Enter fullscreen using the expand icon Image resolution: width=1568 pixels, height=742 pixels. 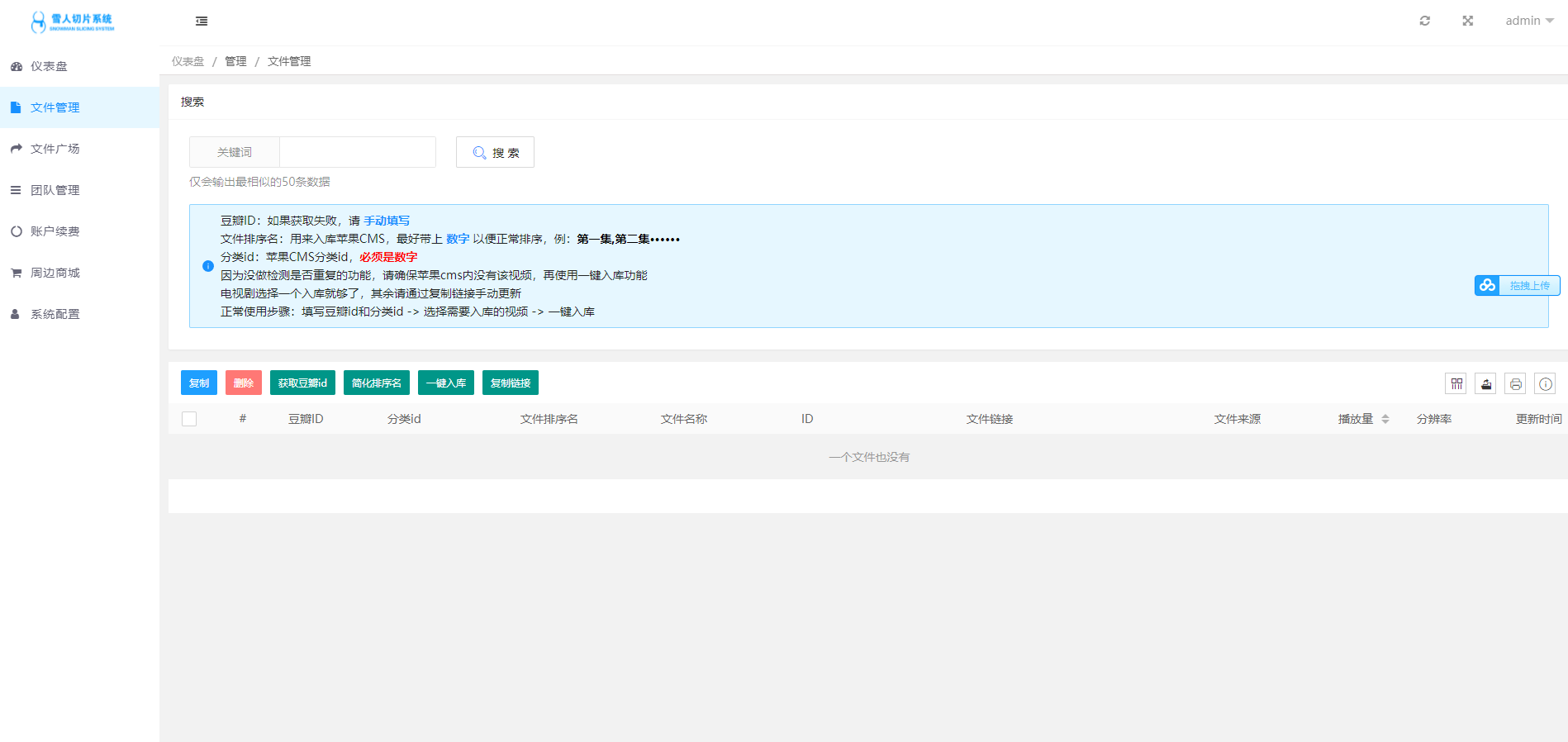pos(1467,21)
